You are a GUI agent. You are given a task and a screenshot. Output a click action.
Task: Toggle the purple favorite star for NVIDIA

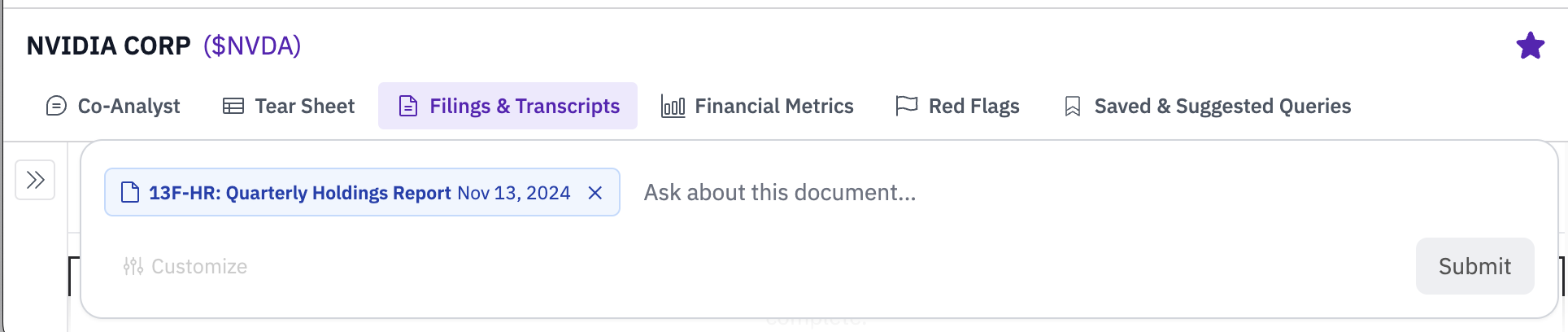(x=1530, y=46)
